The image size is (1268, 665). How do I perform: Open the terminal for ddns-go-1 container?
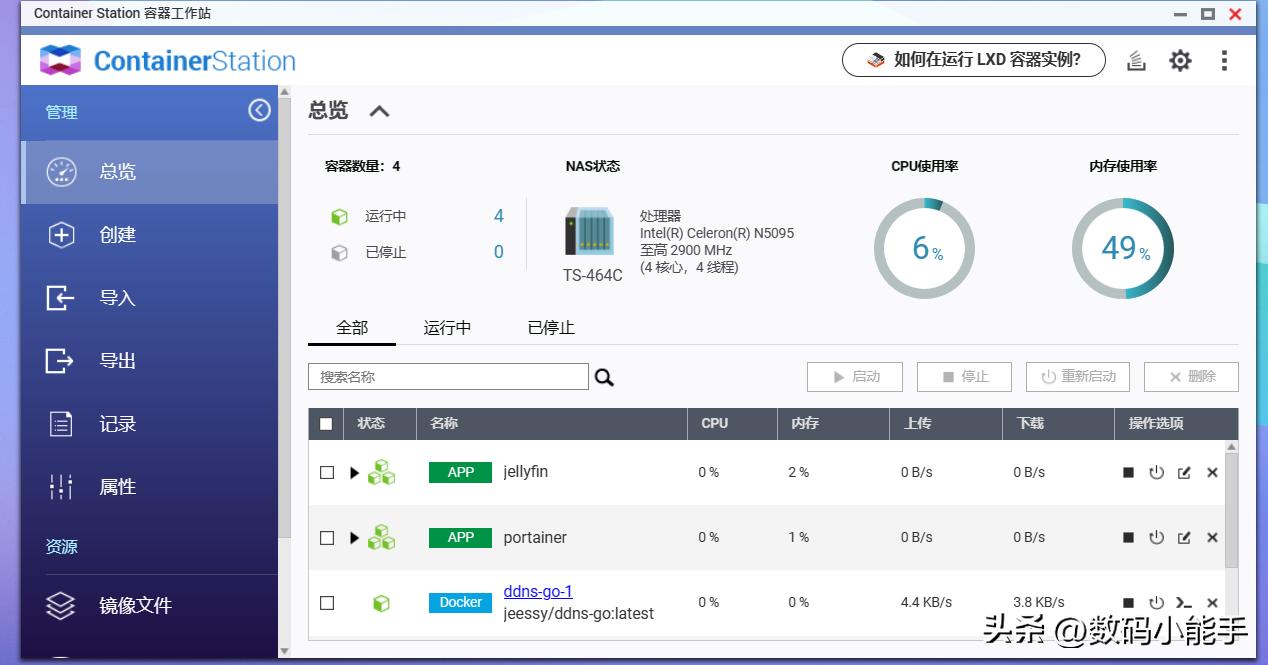tap(1185, 602)
